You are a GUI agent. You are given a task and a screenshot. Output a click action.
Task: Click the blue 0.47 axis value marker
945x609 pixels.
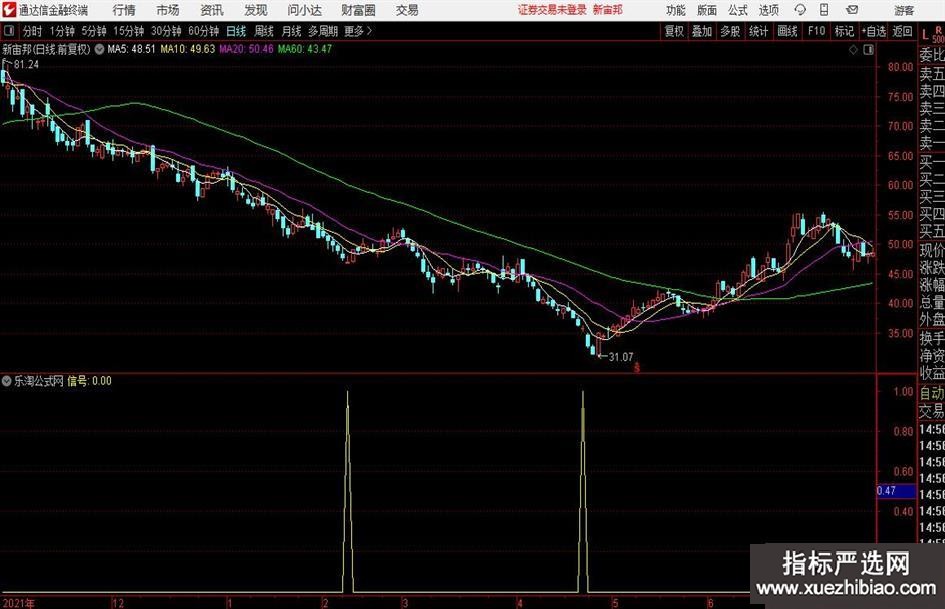click(886, 491)
